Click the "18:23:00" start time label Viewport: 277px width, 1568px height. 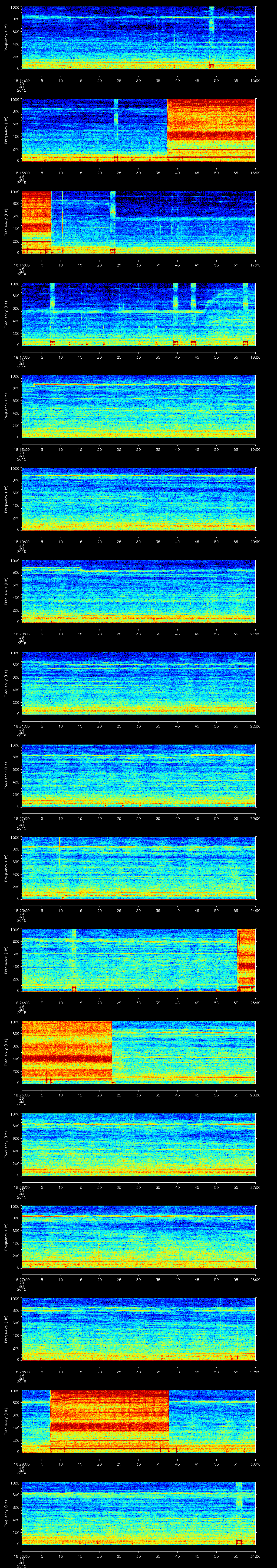point(21,910)
